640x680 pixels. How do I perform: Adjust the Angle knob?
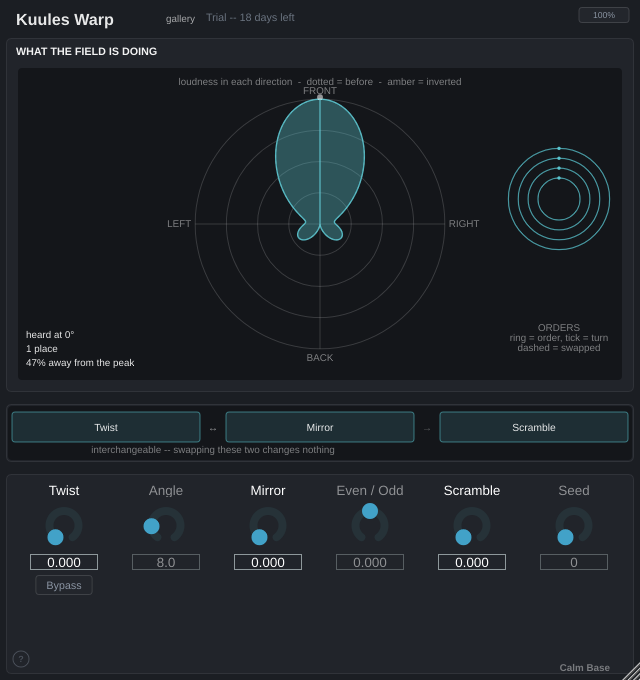coord(166,526)
